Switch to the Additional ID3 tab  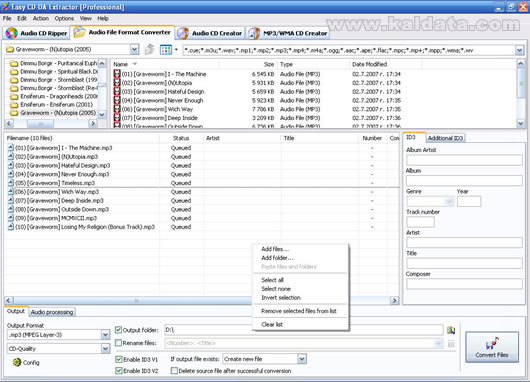[x=445, y=138]
